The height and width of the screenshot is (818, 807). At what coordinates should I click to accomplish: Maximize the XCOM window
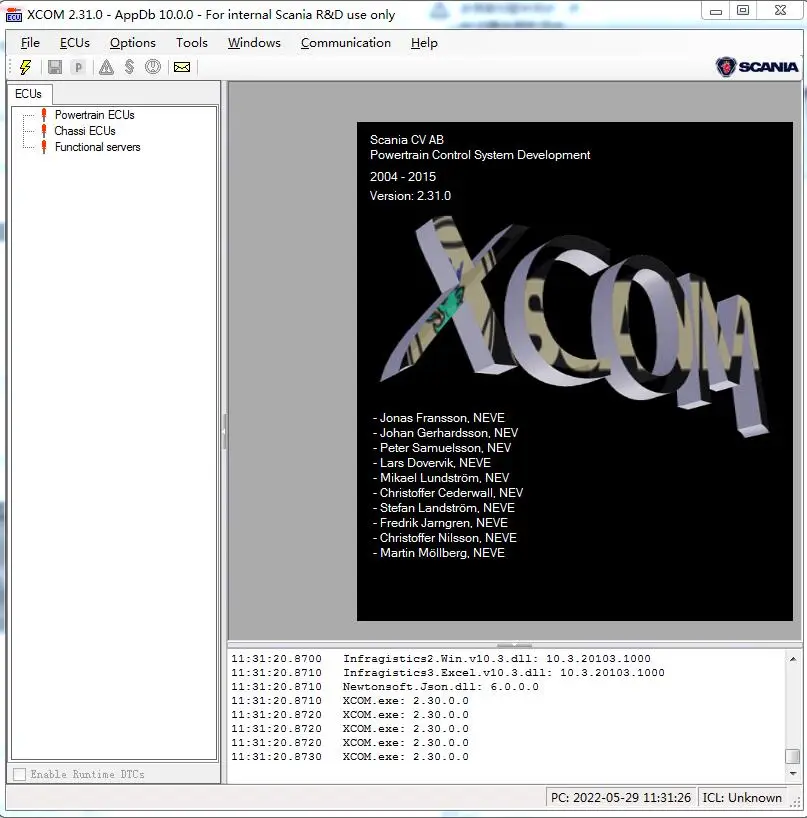click(x=743, y=11)
